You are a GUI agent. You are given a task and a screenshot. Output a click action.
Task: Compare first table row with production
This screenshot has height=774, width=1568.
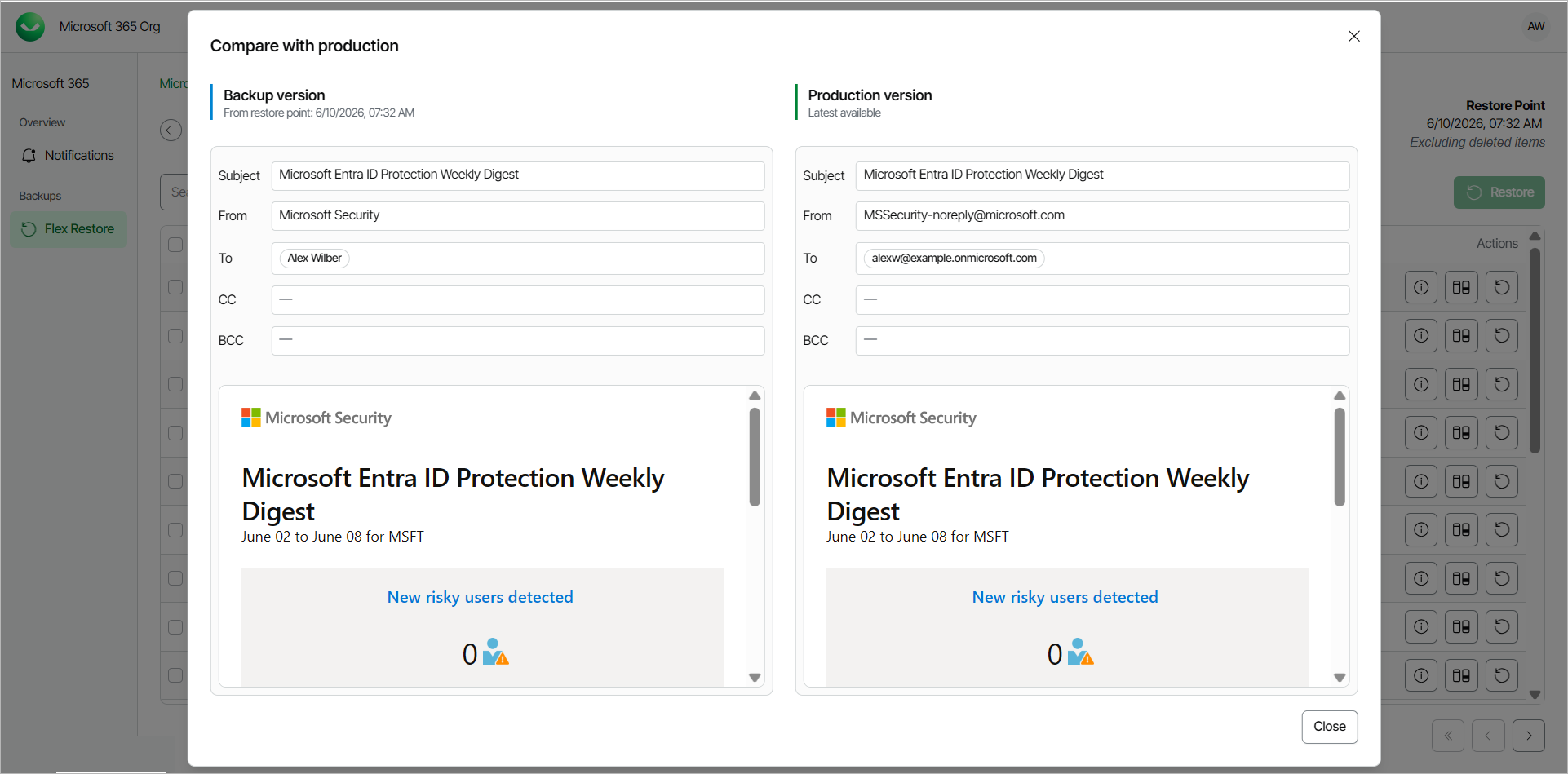tap(1460, 287)
